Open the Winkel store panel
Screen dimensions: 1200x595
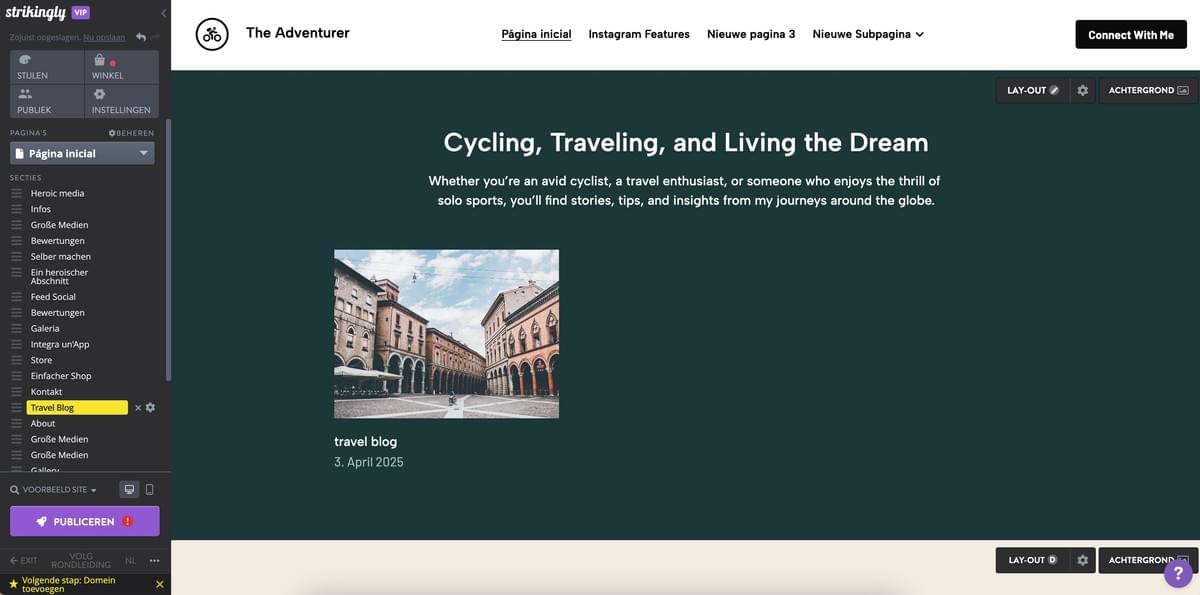click(121, 67)
